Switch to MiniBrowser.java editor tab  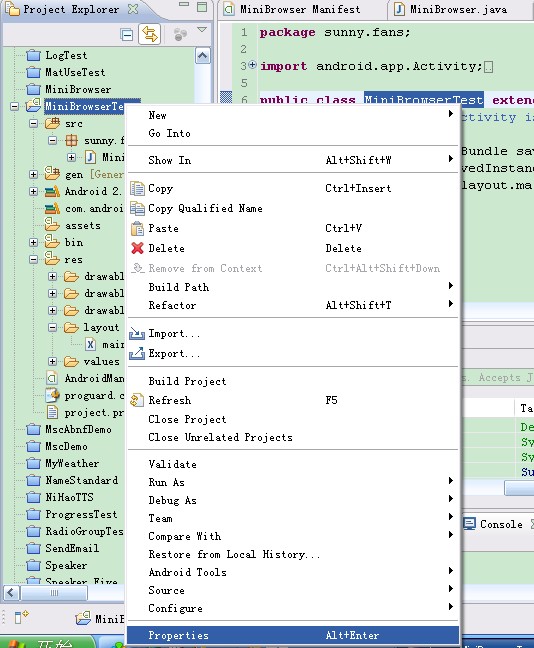click(x=451, y=10)
